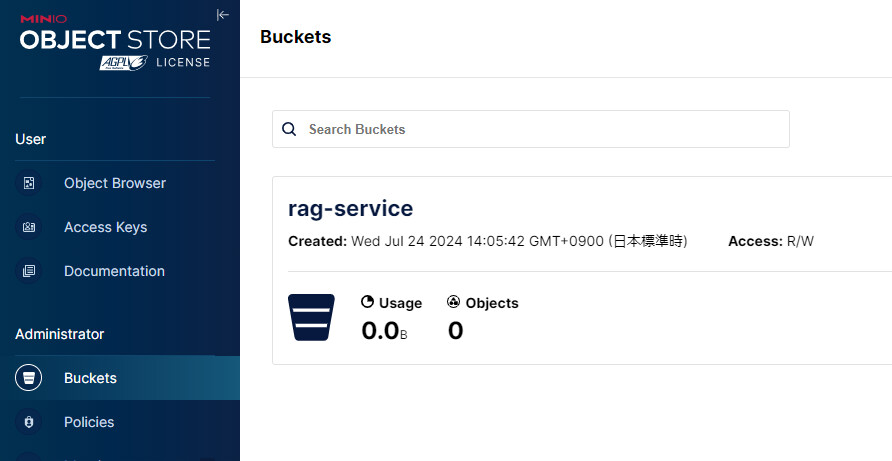Screen dimensions: 892x461
Task: Select Buckets menu item
Action: click(119, 378)
